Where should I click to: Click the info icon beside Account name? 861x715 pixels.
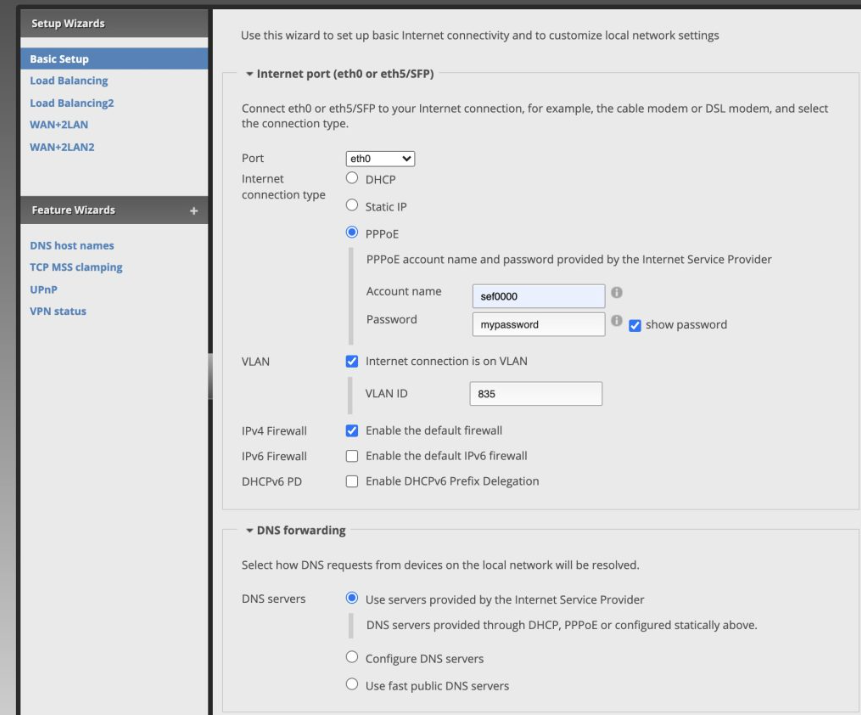[617, 294]
